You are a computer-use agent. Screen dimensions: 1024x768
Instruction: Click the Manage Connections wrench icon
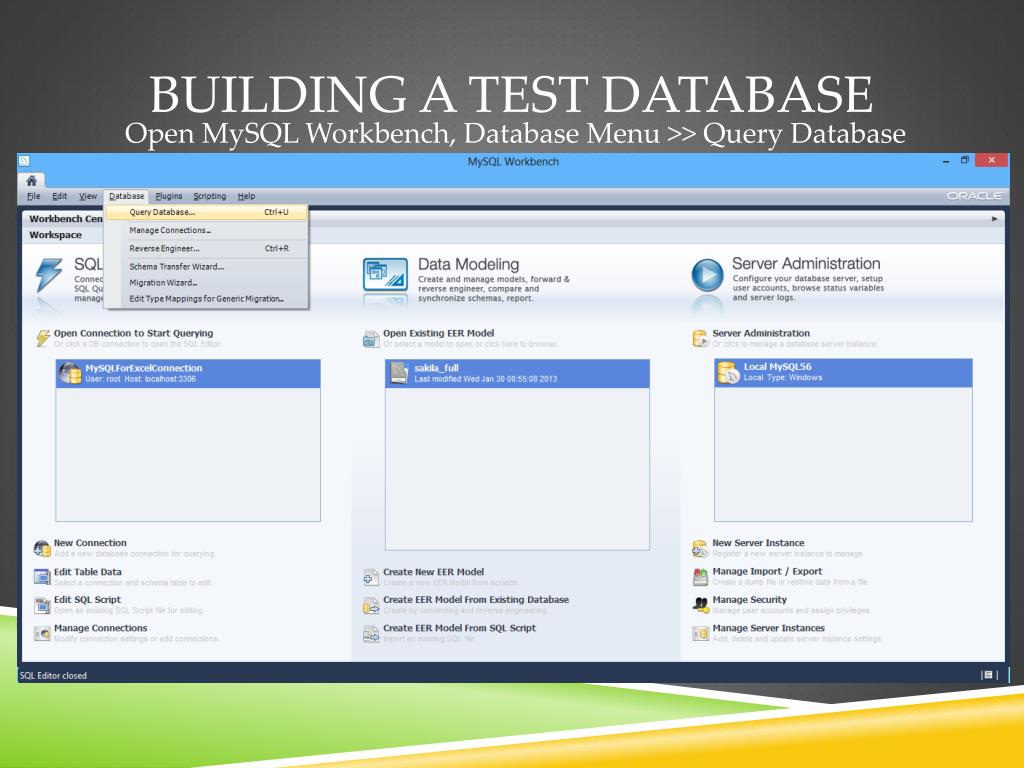click(x=42, y=633)
